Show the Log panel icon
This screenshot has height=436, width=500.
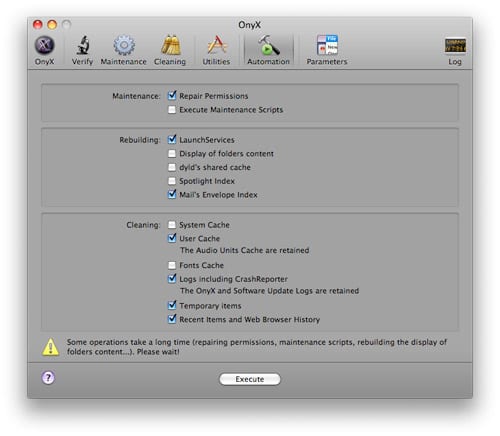[x=455, y=46]
